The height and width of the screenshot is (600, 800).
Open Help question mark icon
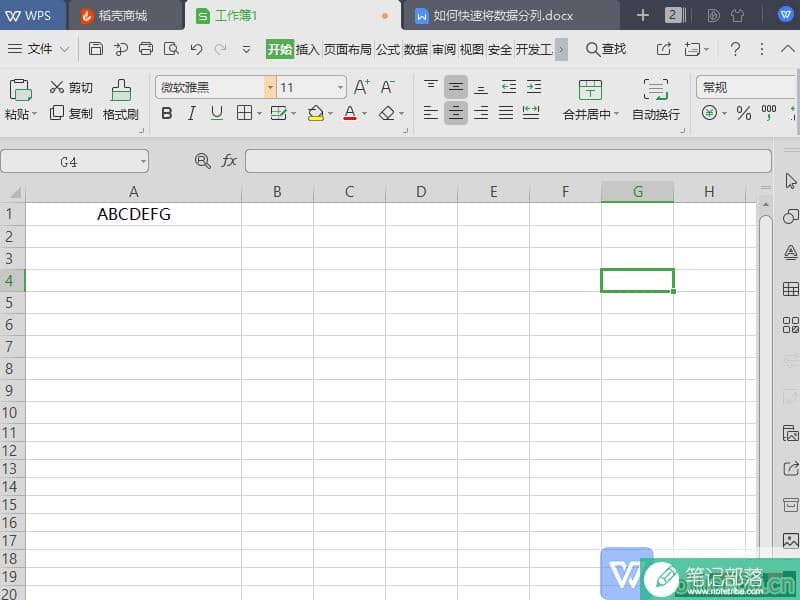[x=735, y=49]
